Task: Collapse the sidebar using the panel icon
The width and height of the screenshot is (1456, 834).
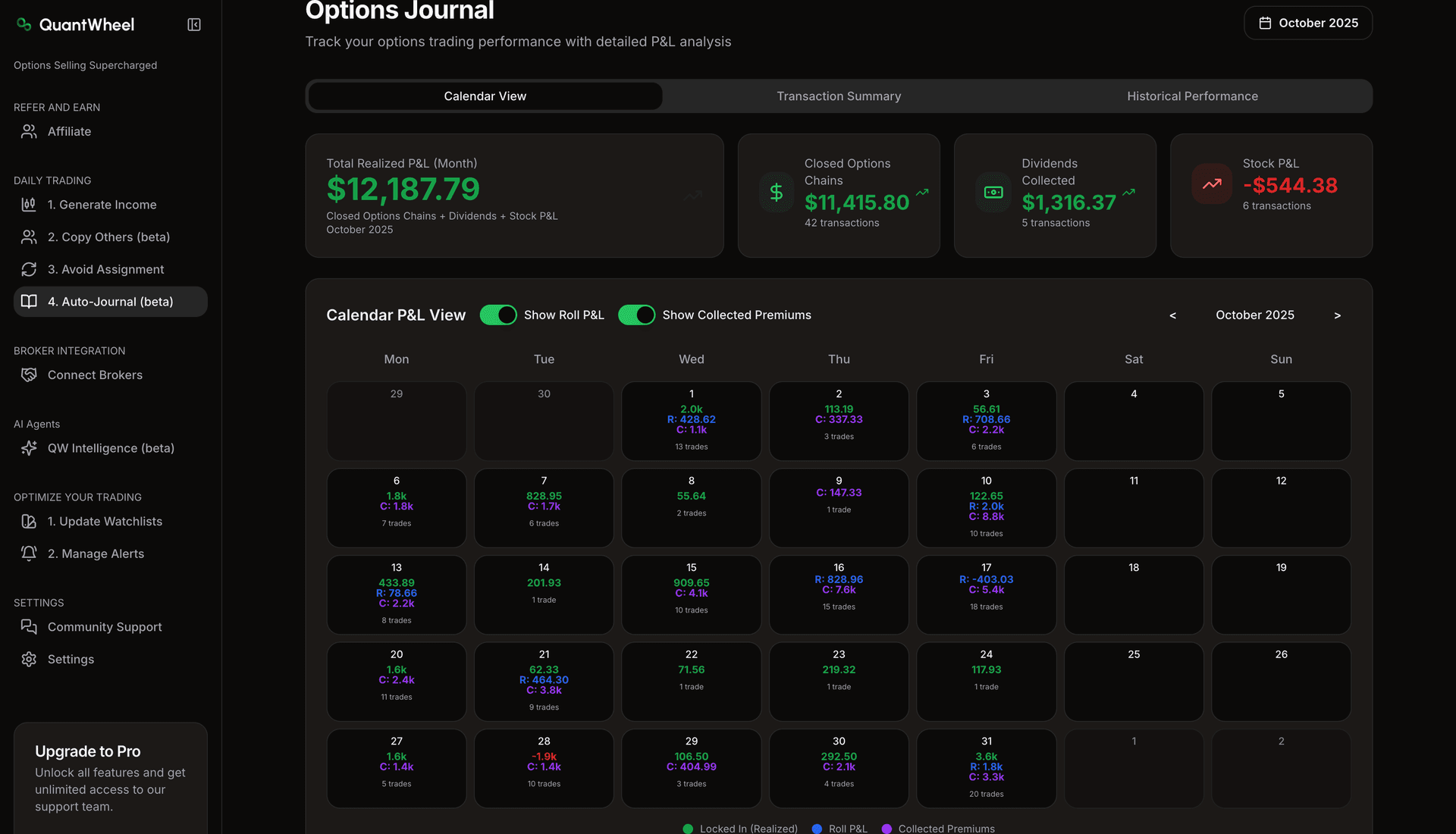Action: click(x=193, y=24)
